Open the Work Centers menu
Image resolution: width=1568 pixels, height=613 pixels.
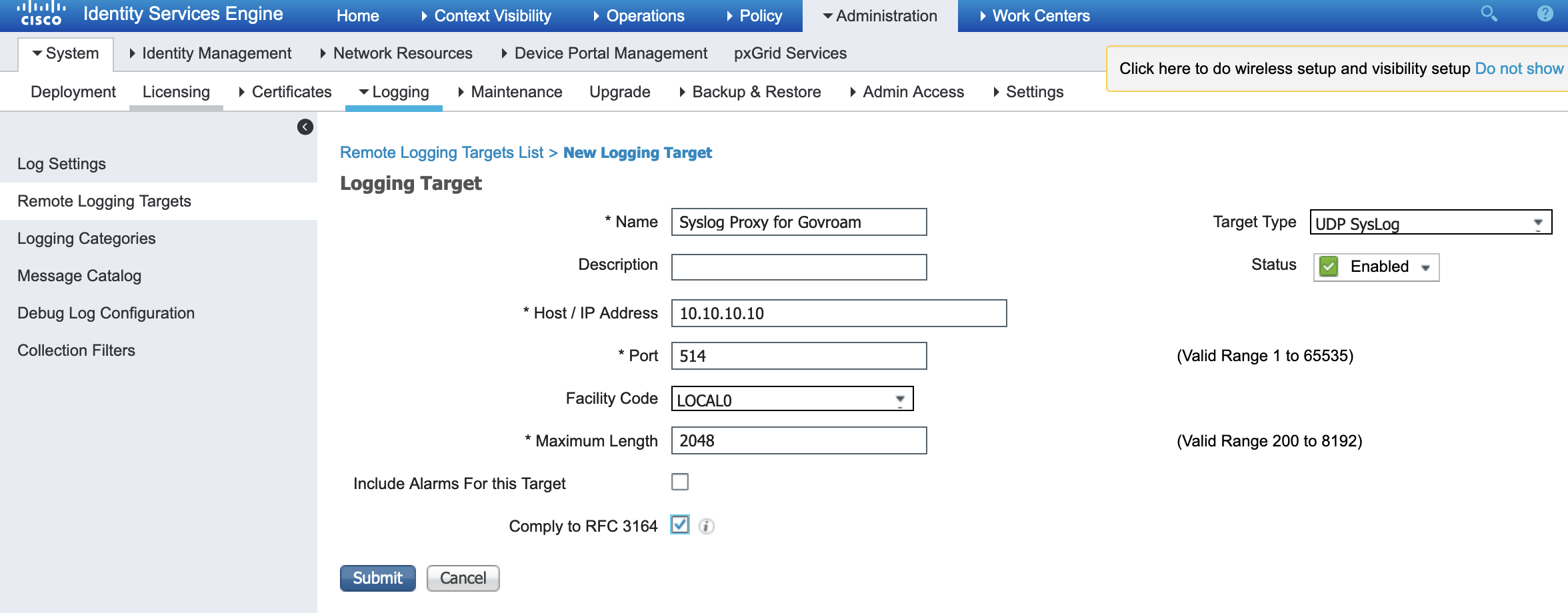pos(1035,16)
